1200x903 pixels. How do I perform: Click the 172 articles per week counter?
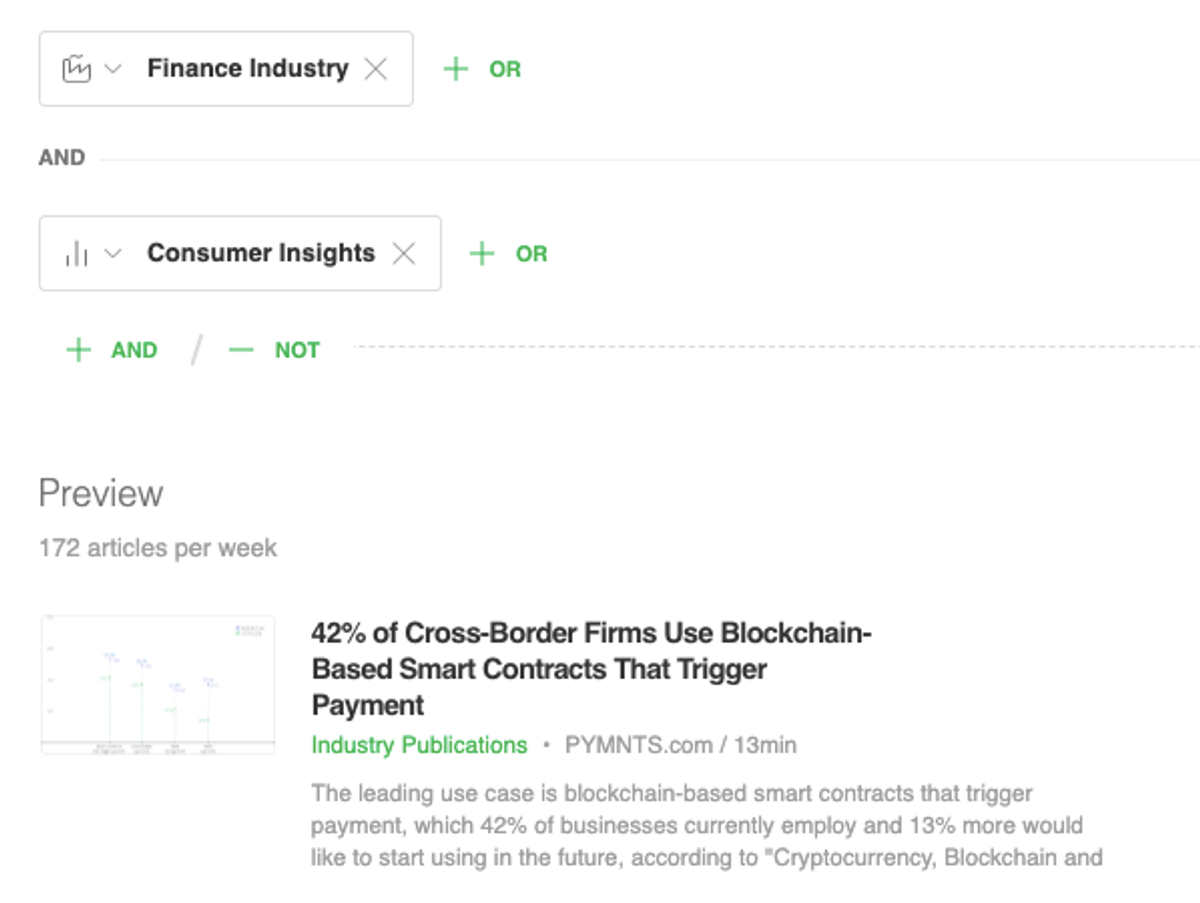[158, 547]
